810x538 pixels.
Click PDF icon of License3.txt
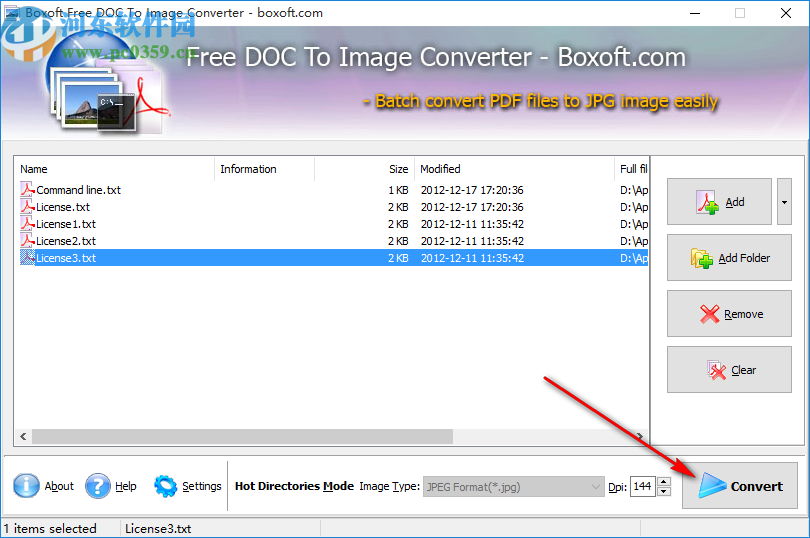pyautogui.click(x=27, y=257)
